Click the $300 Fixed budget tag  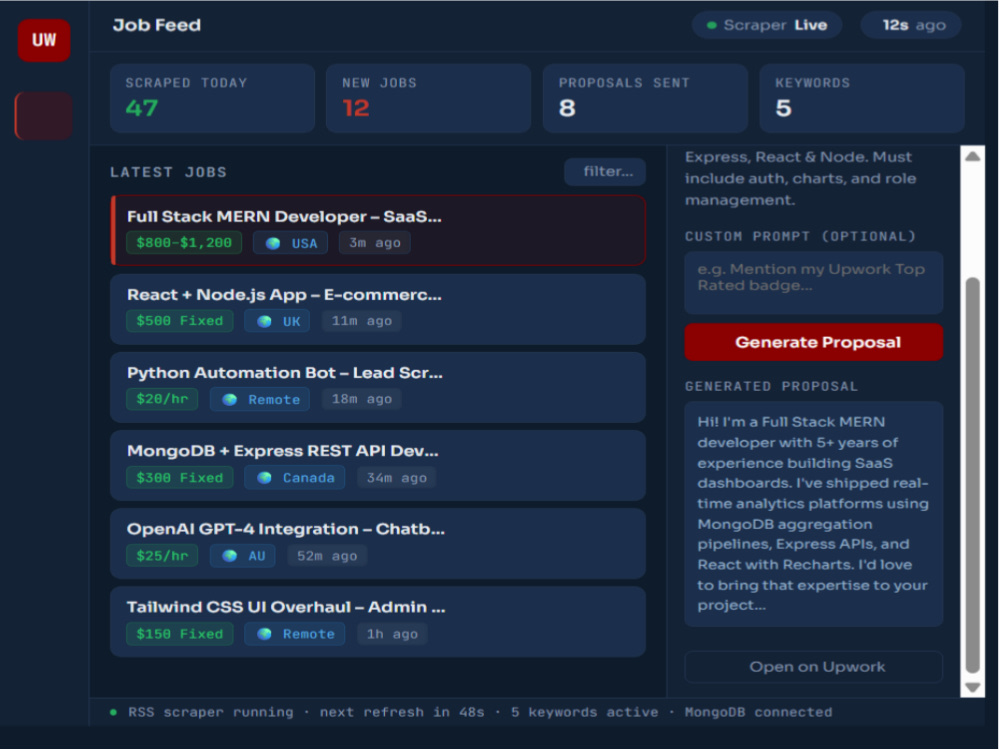pyautogui.click(x=180, y=478)
